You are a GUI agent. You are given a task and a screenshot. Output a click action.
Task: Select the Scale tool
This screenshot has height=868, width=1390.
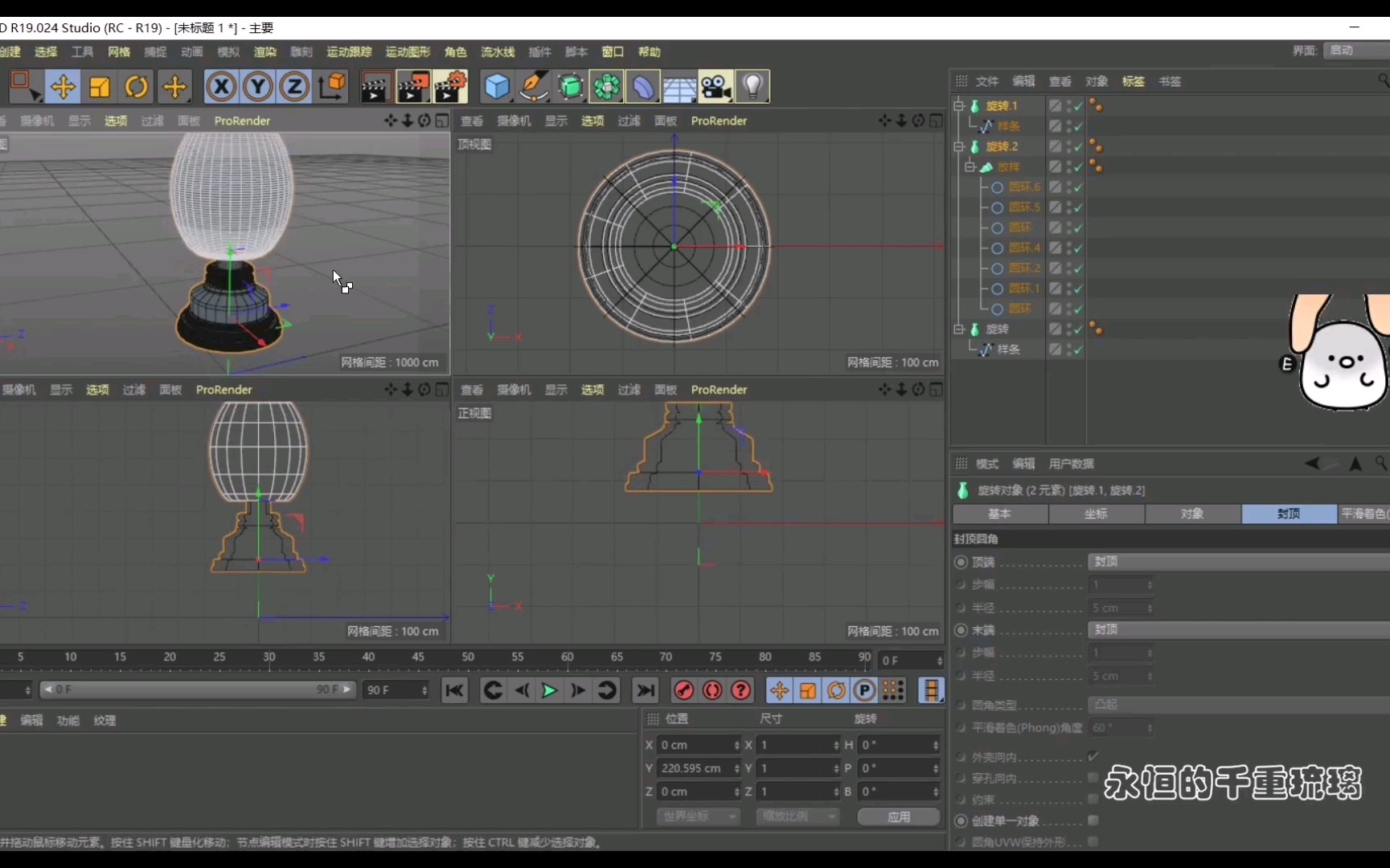tap(99, 86)
